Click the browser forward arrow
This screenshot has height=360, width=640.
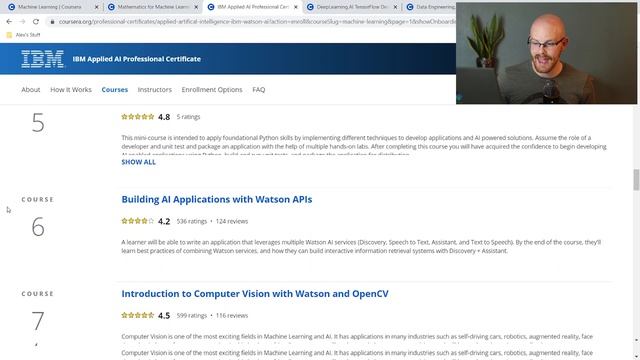22,22
